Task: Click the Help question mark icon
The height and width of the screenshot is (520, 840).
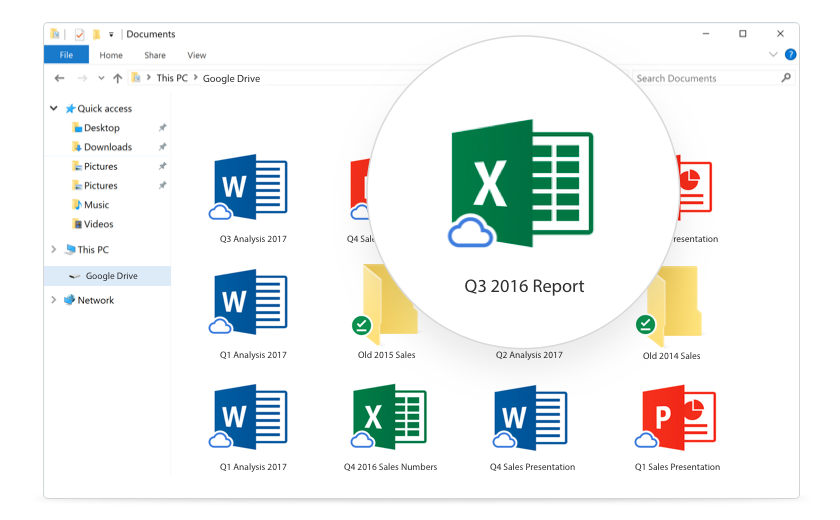Action: 790,55
